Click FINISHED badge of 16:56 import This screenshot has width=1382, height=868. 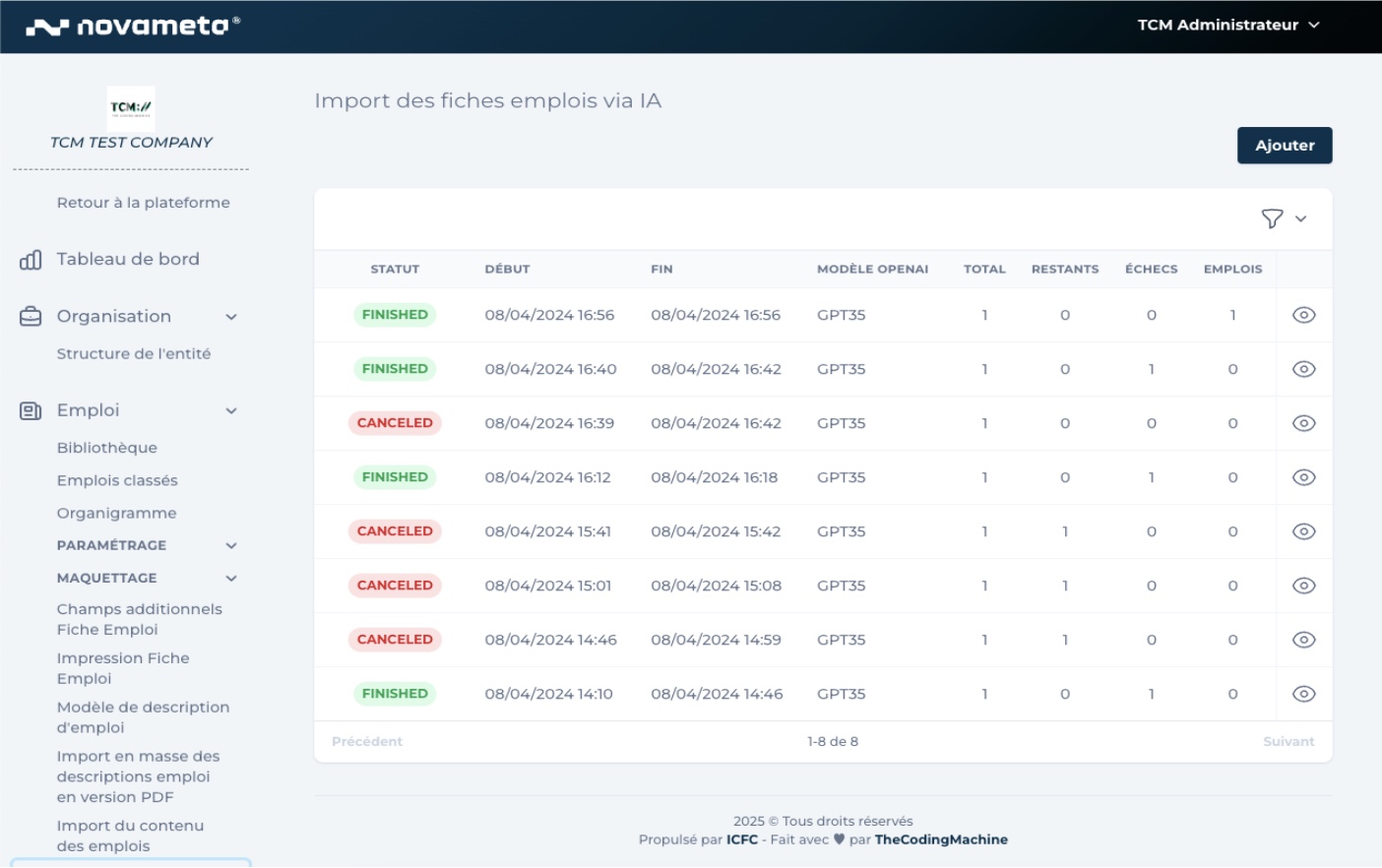395,315
